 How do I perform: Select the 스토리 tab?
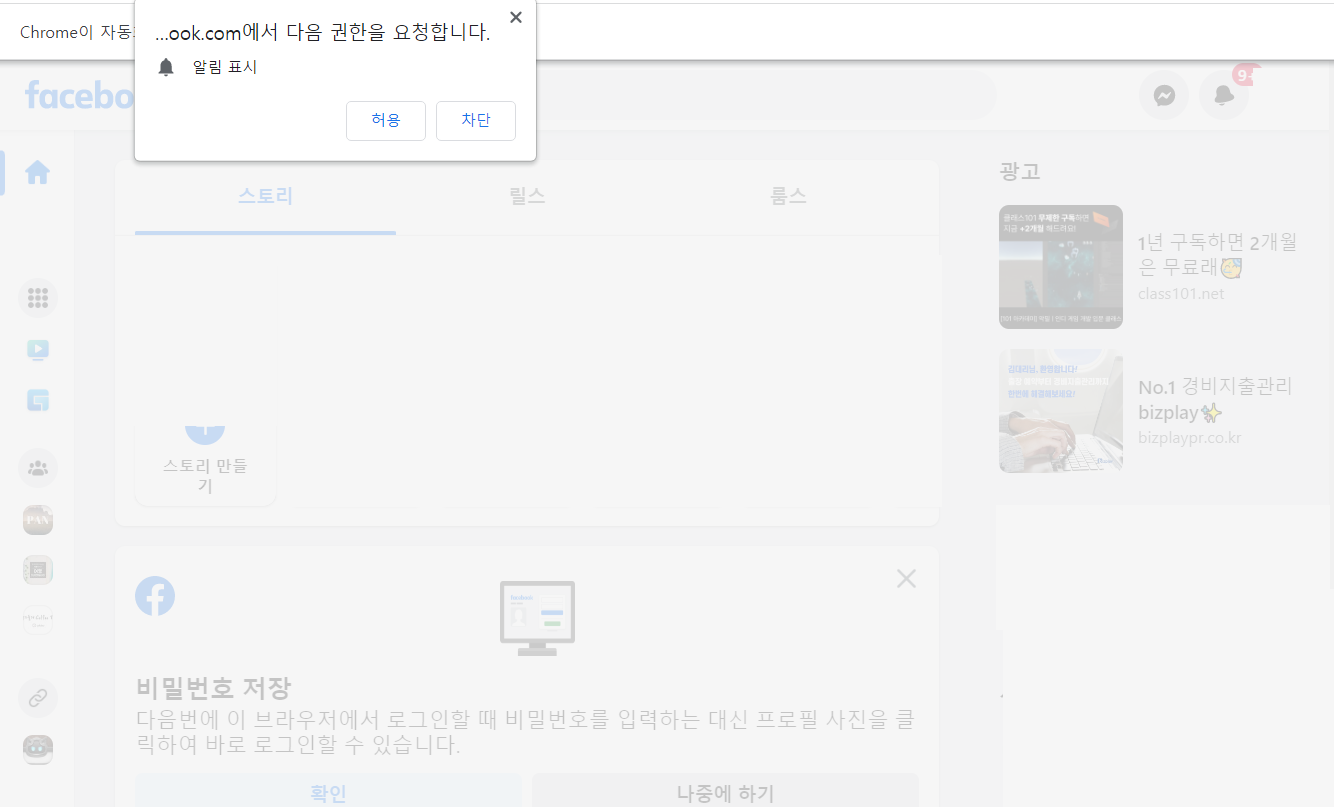(265, 196)
